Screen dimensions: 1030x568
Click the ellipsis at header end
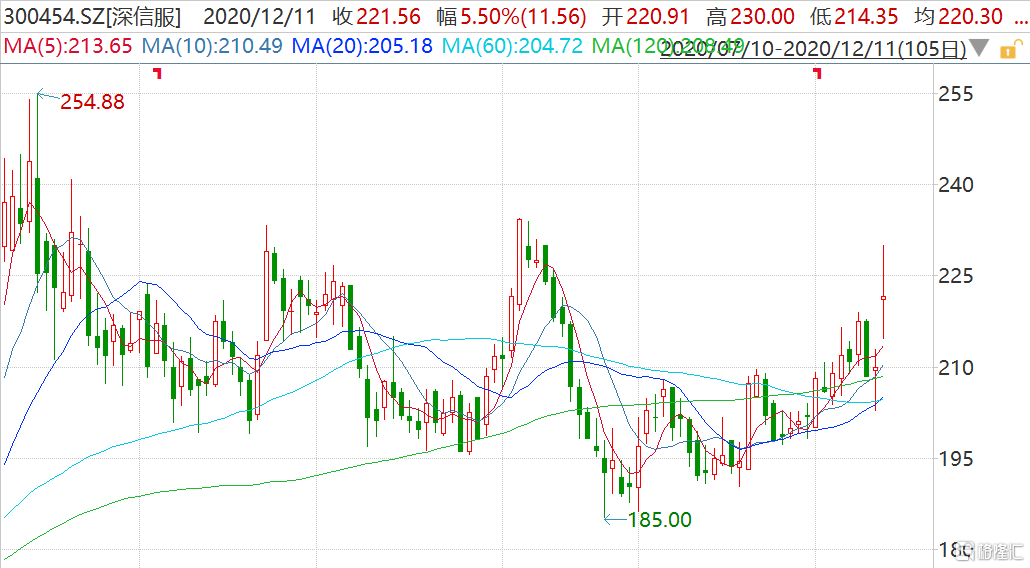coord(1019,22)
